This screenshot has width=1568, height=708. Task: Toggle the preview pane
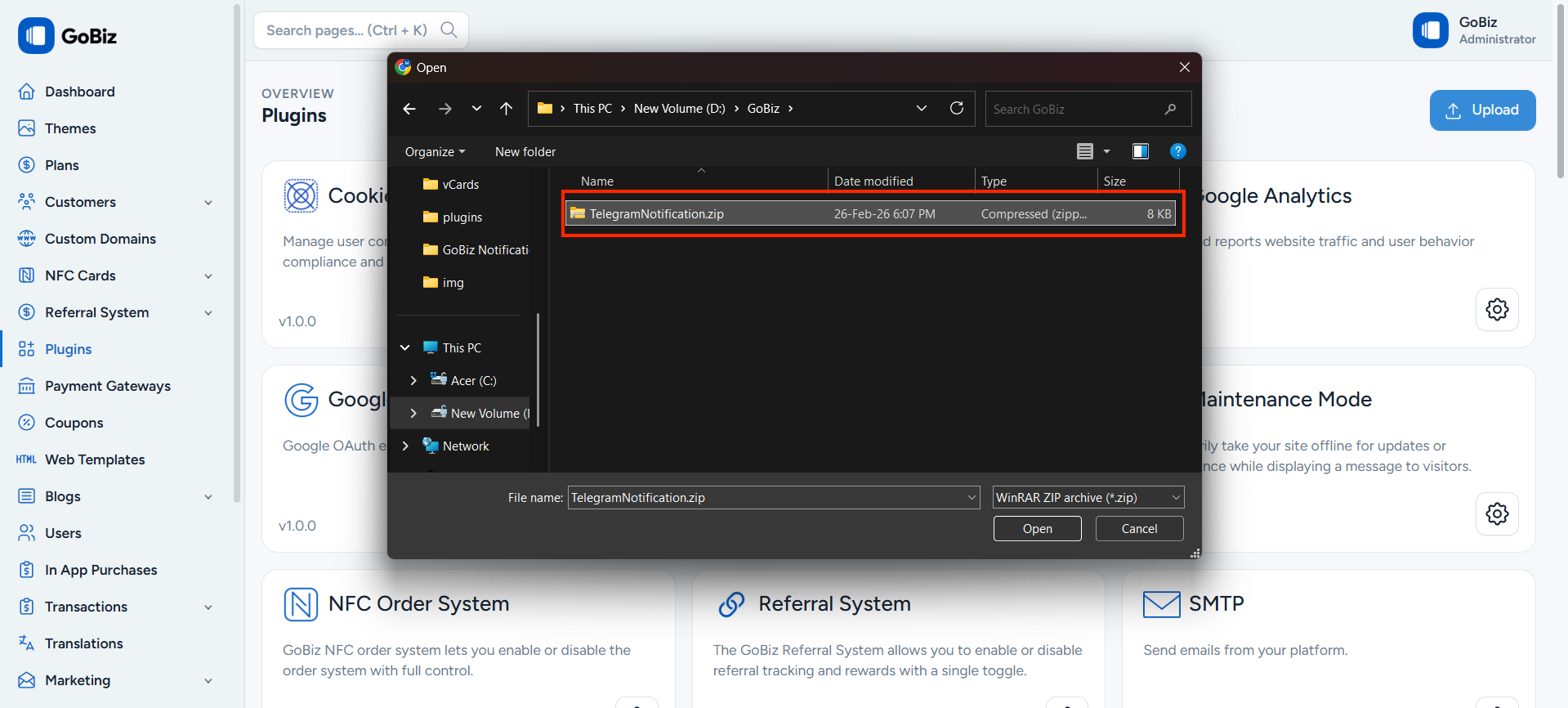click(1141, 151)
